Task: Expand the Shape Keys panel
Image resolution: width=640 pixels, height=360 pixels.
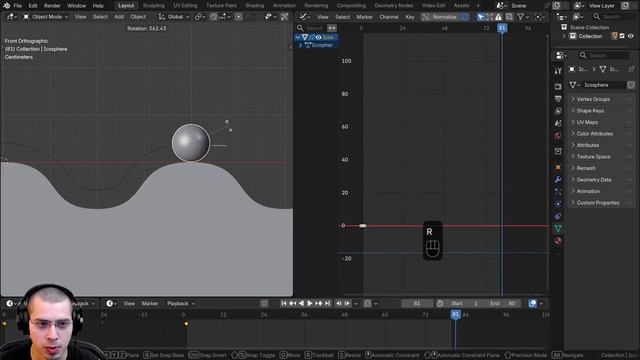Action: pyautogui.click(x=590, y=111)
